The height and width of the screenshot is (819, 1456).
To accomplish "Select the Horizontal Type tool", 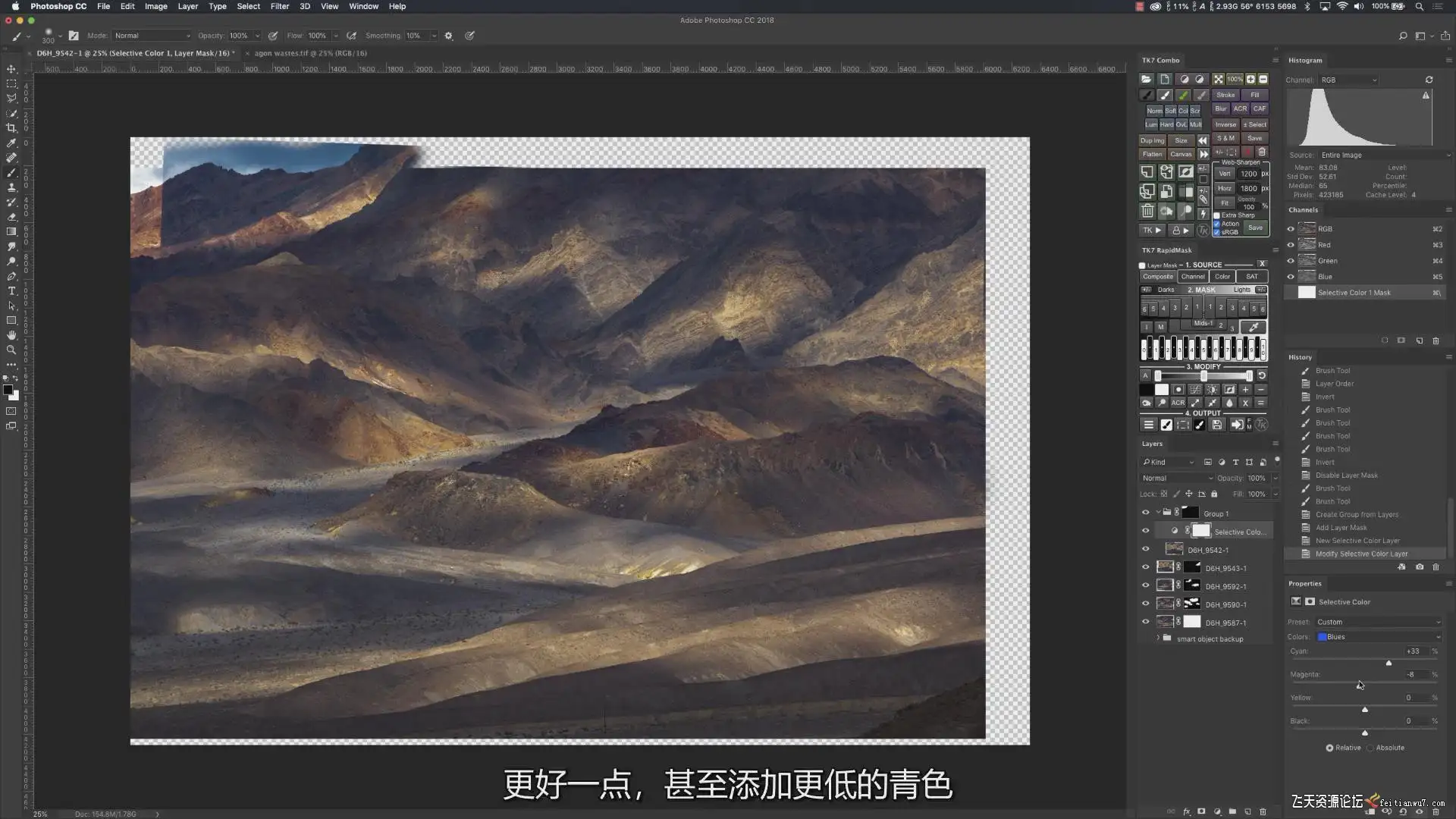I will [x=11, y=291].
